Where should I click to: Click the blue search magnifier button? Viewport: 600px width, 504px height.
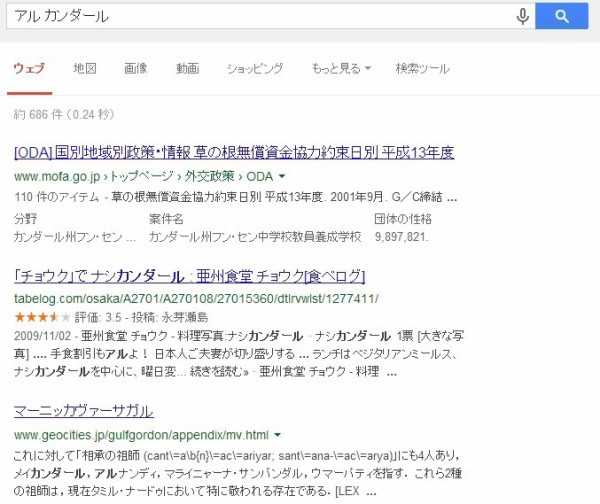click(x=561, y=16)
